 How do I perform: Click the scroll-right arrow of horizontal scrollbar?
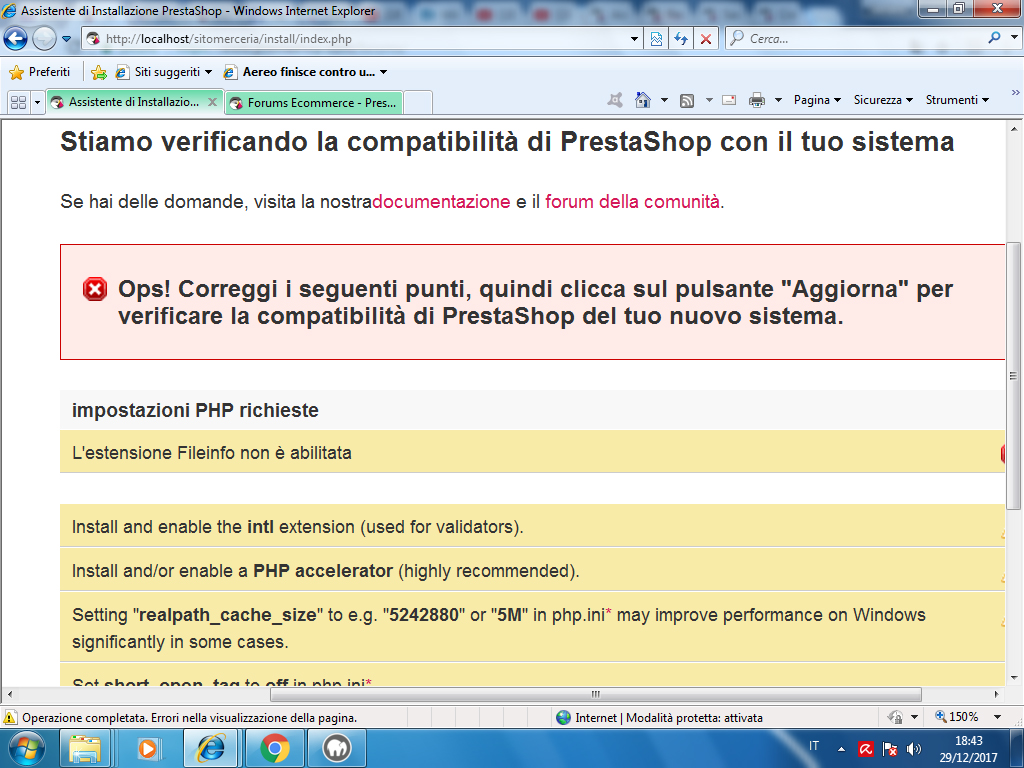click(997, 694)
